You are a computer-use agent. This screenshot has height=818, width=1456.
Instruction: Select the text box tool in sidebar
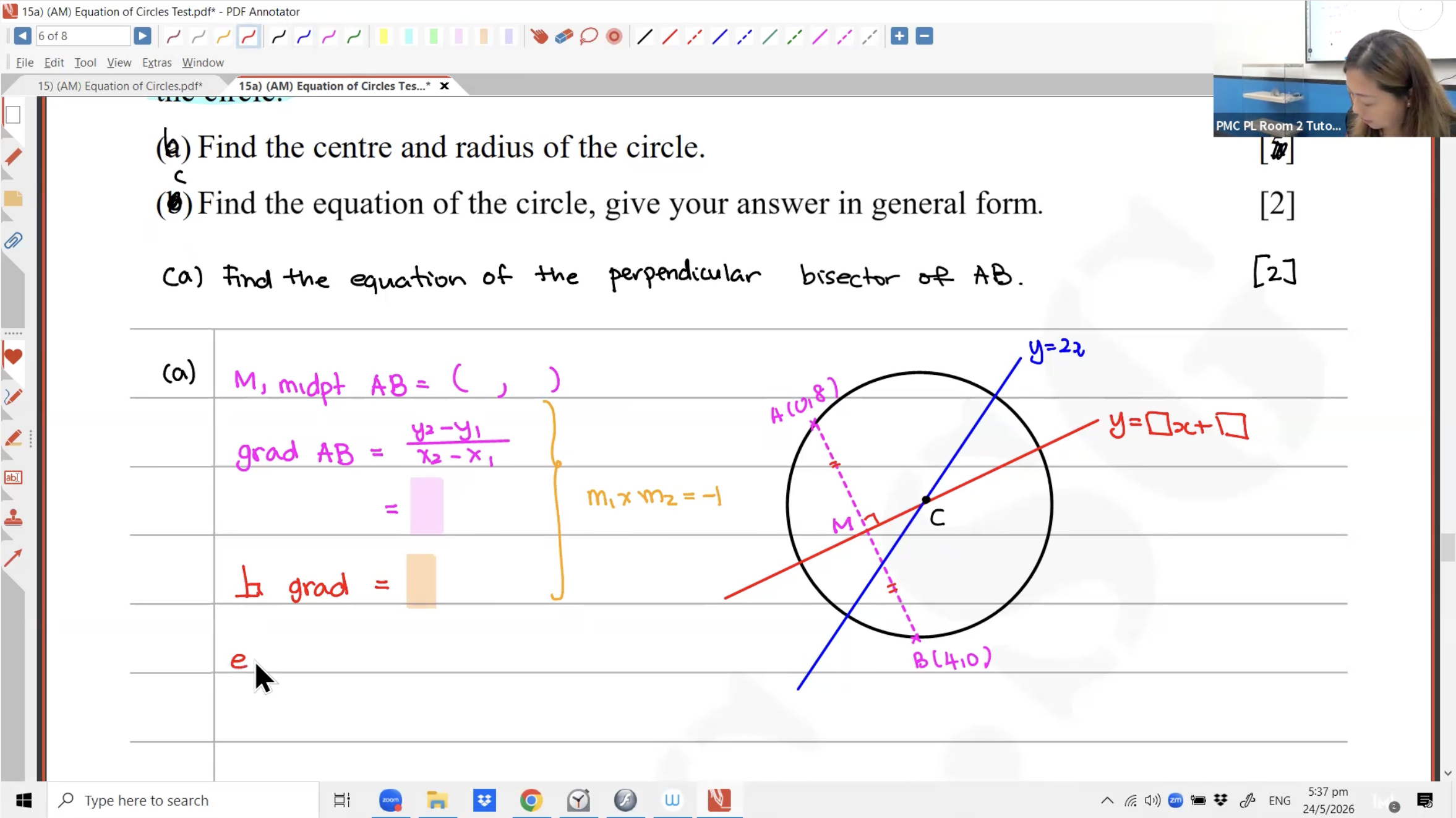click(x=13, y=478)
